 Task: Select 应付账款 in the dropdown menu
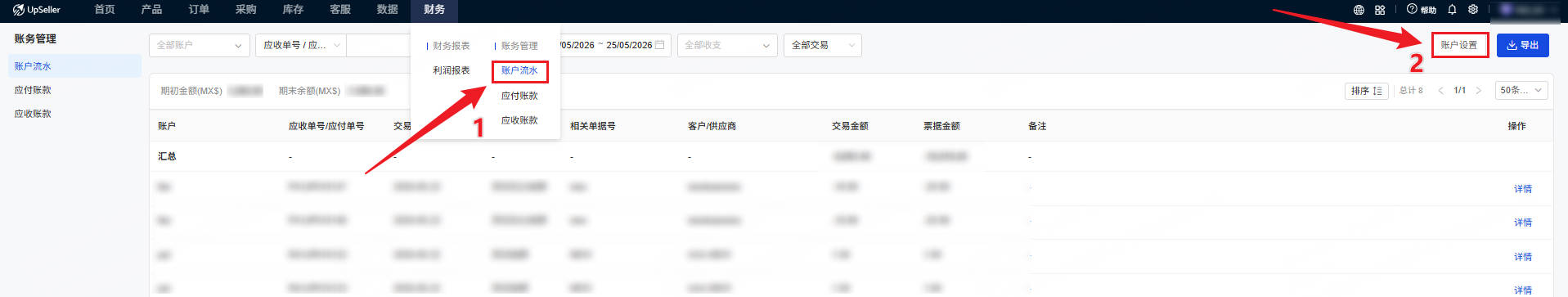click(519, 96)
